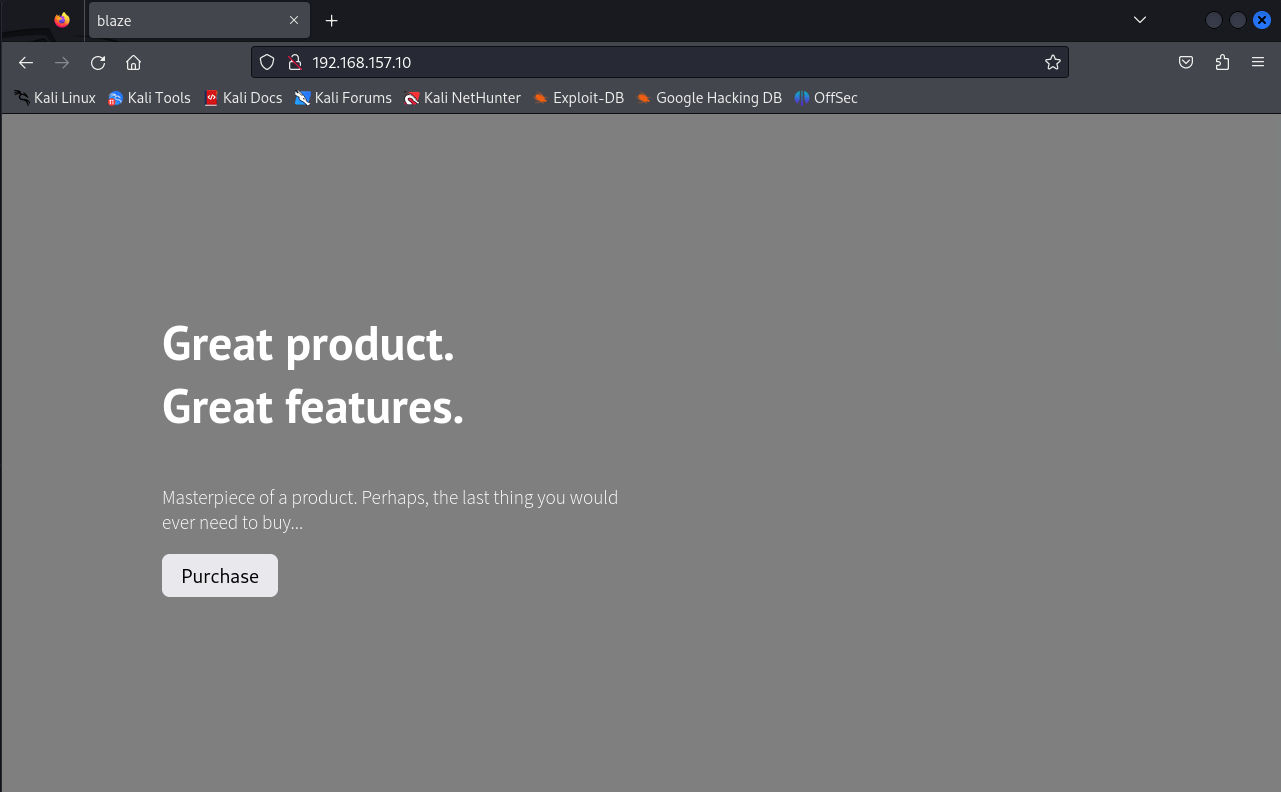This screenshot has width=1281, height=792.
Task: Open the Kali Docs bookmark
Action: tap(243, 98)
